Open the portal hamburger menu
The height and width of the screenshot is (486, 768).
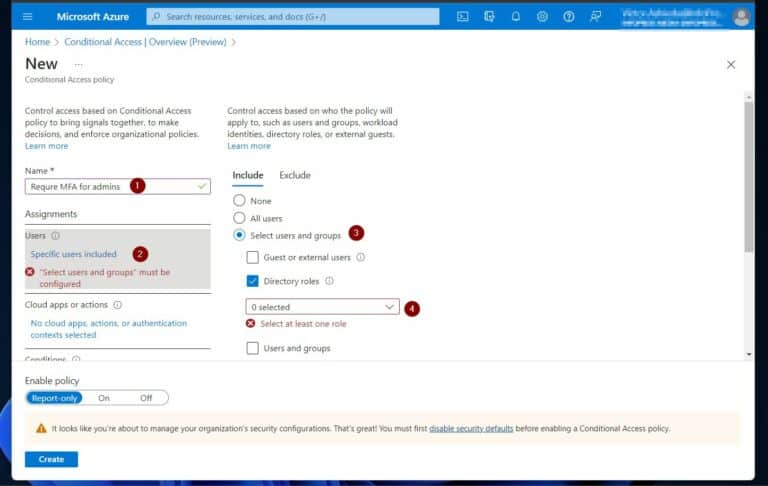click(27, 17)
